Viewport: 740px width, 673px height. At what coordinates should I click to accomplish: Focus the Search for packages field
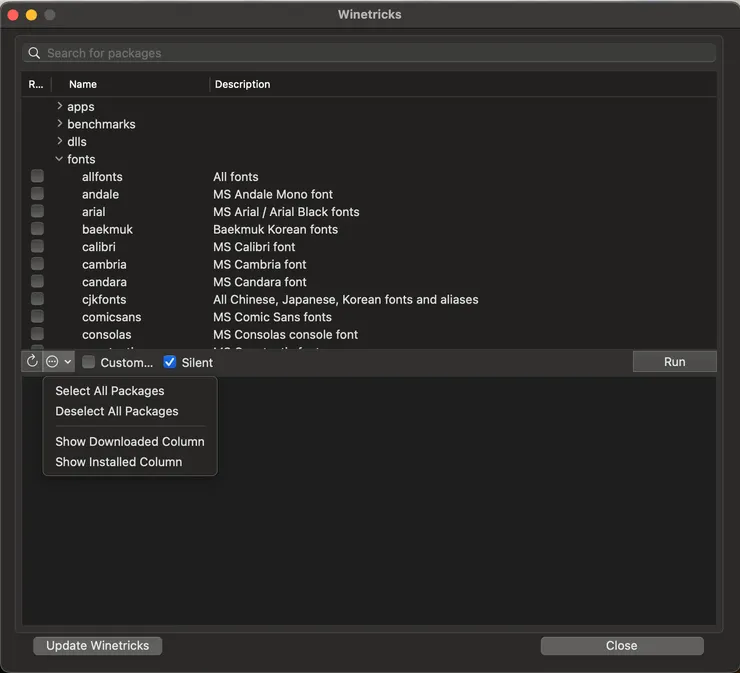pyautogui.click(x=369, y=53)
